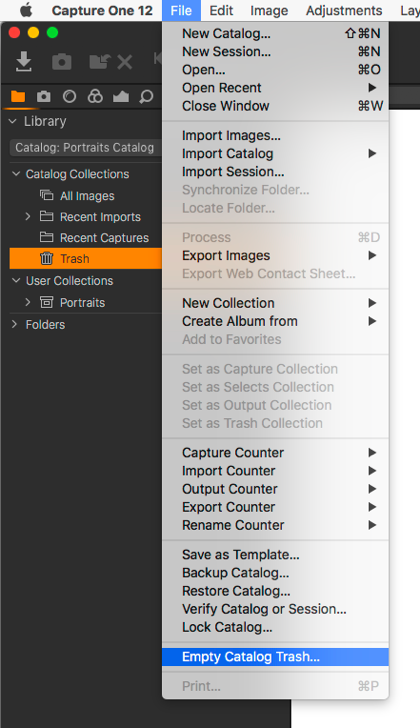
Task: Open the Details tool tab magnifier icon
Action: (146, 96)
